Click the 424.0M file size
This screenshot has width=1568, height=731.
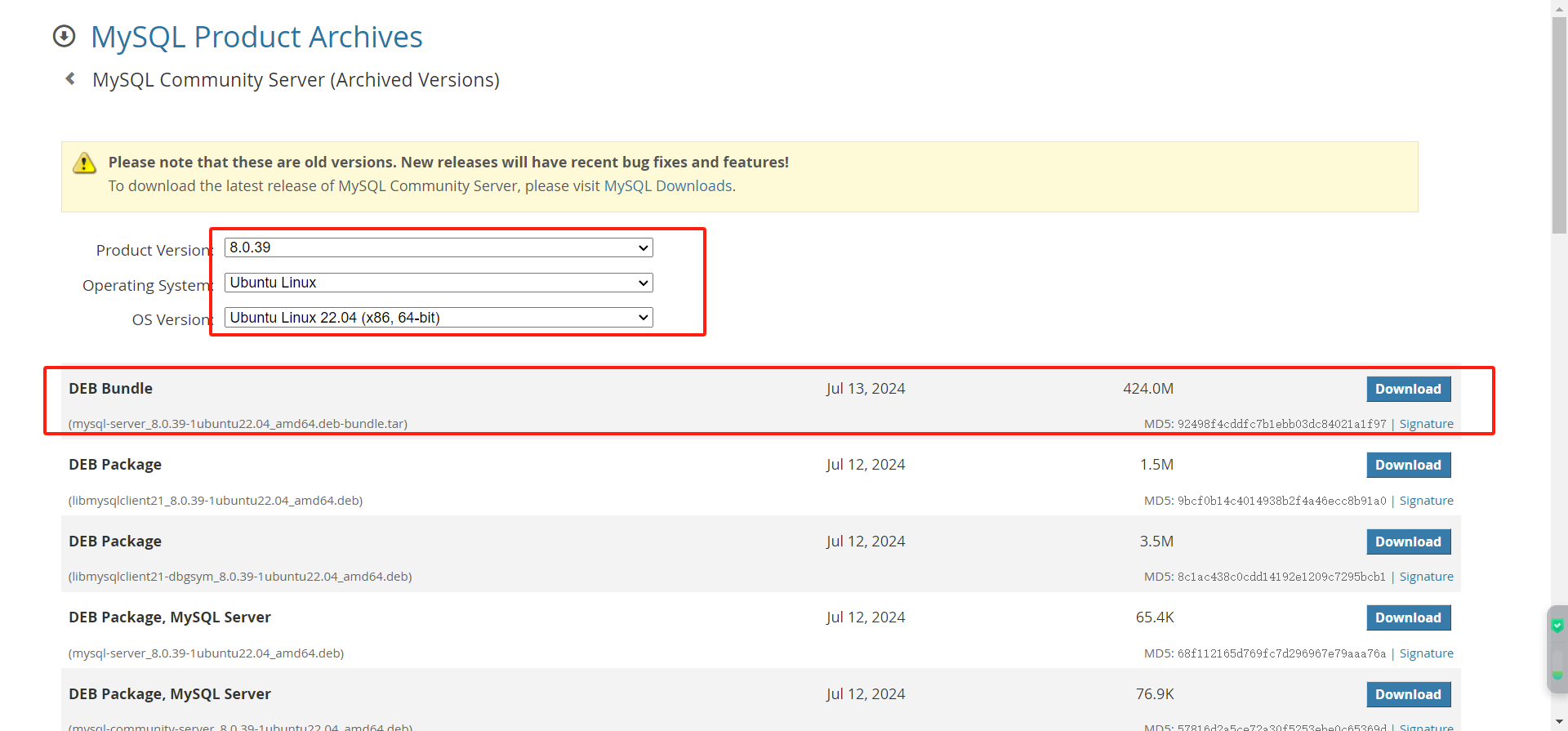tap(1148, 389)
